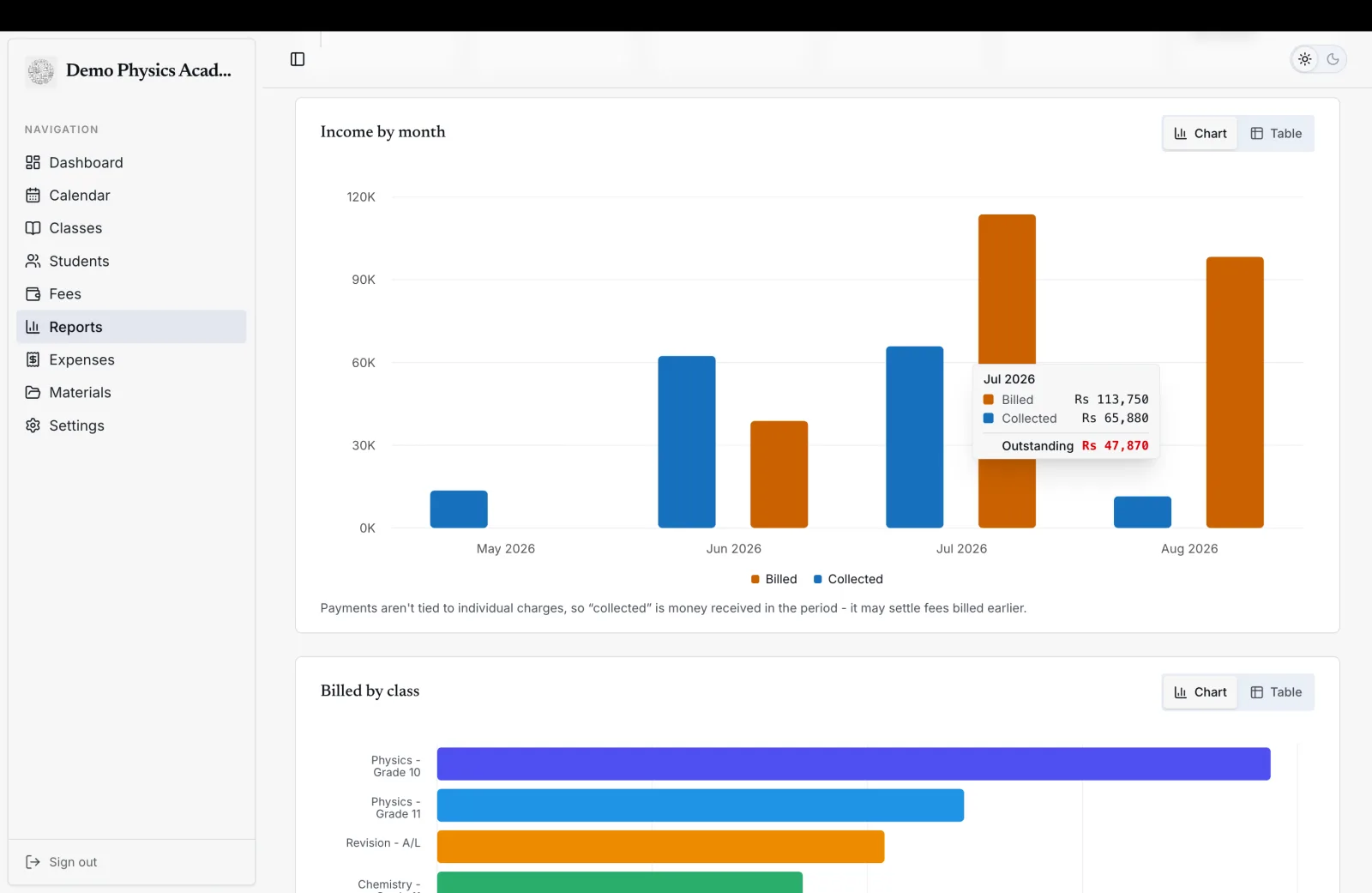Click the Revision - A/L orange bar
This screenshot has width=1372, height=893.
[661, 847]
